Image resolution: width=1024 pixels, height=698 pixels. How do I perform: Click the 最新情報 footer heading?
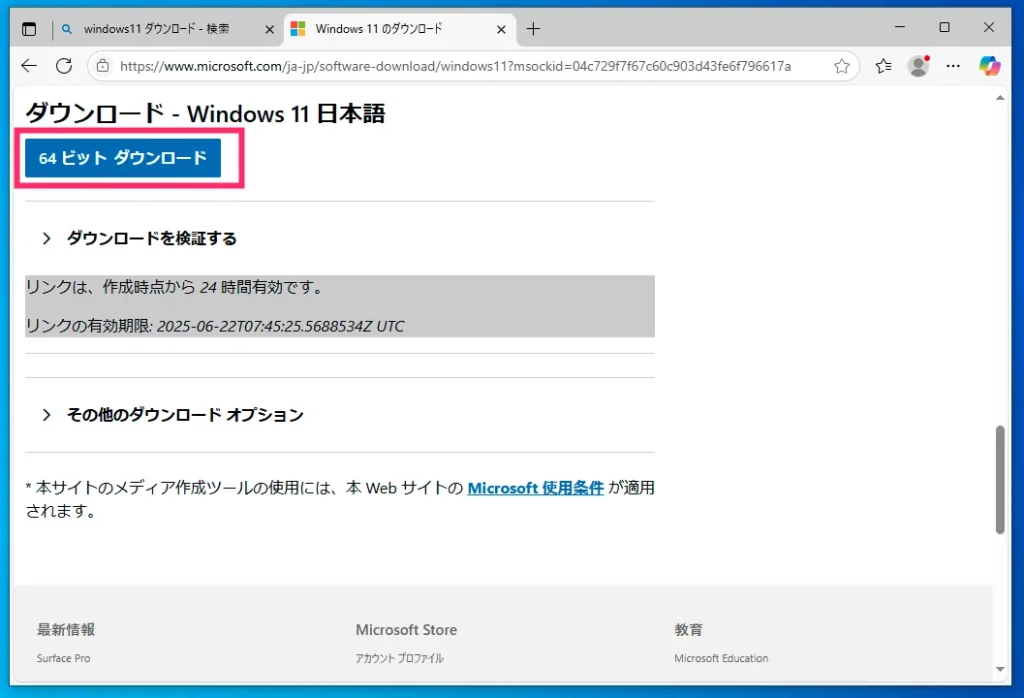pyautogui.click(x=65, y=629)
